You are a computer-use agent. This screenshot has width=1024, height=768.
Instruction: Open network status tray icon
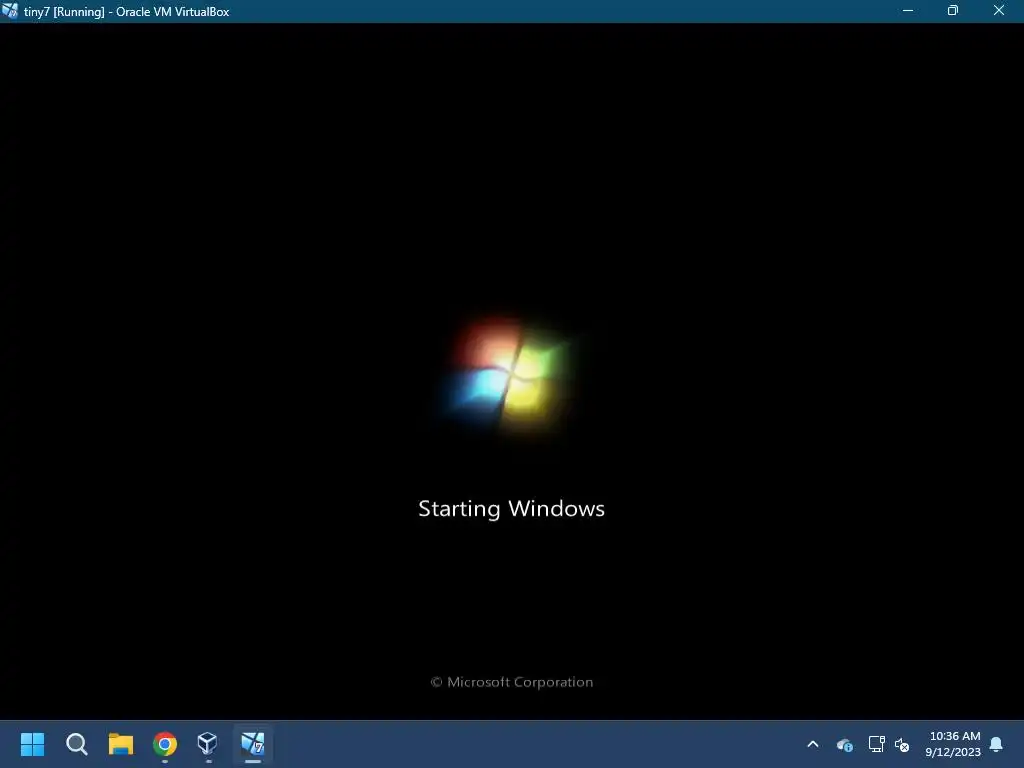tap(876, 744)
